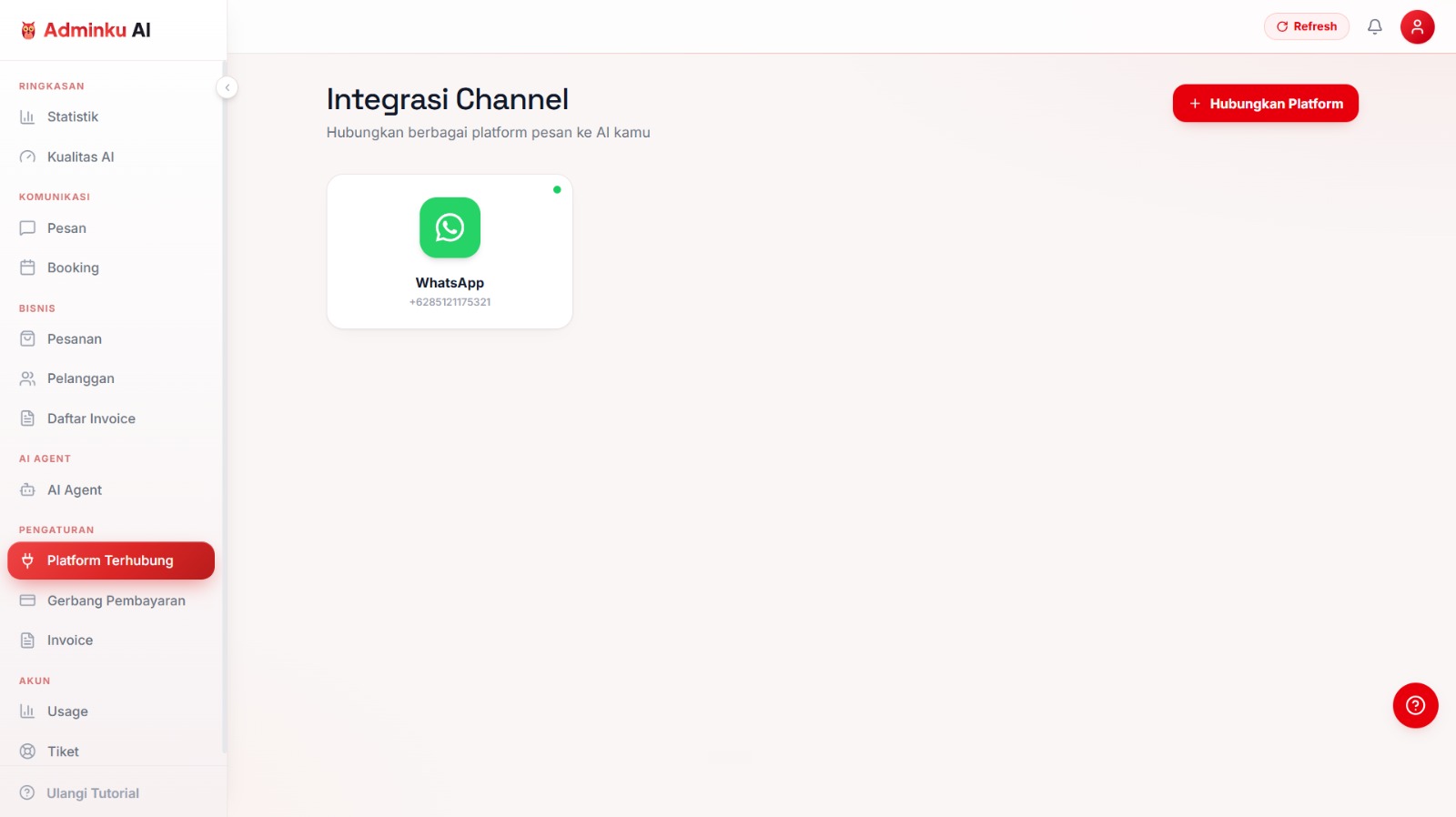Click the AI Agent robot icon
The height and width of the screenshot is (817, 1456).
pos(27,489)
